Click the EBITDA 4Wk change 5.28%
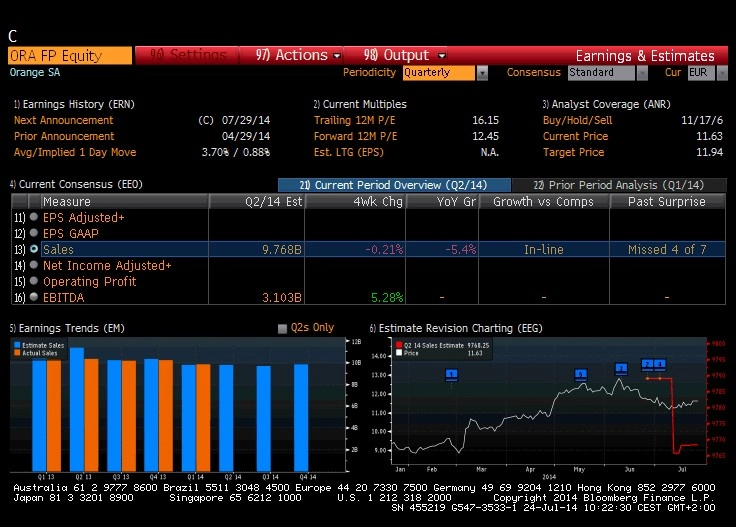 coord(387,298)
